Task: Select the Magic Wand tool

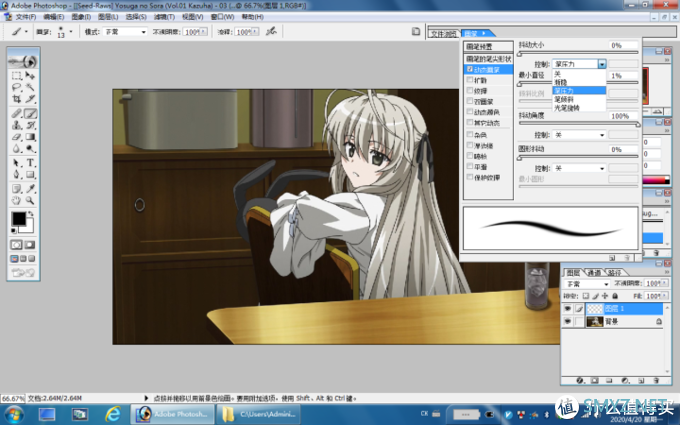Action: [30, 87]
